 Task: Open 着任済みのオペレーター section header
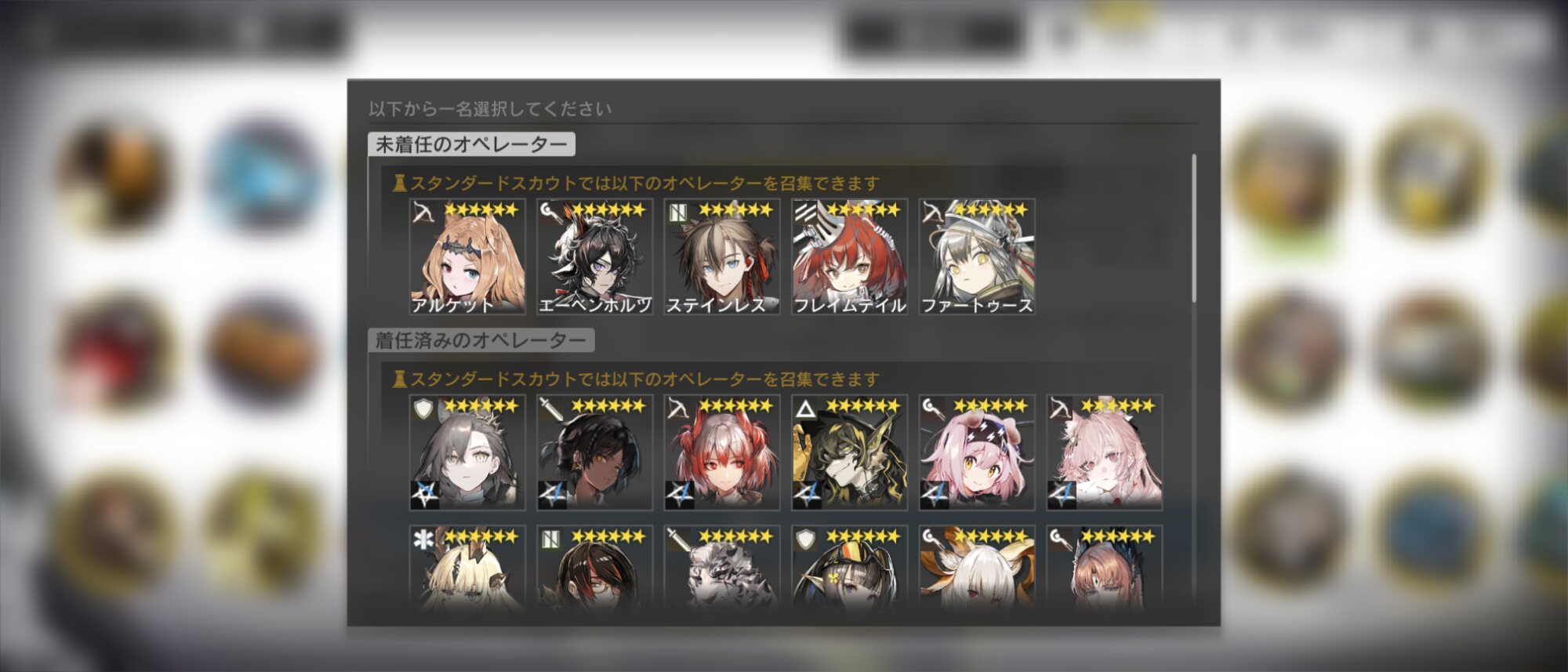481,340
